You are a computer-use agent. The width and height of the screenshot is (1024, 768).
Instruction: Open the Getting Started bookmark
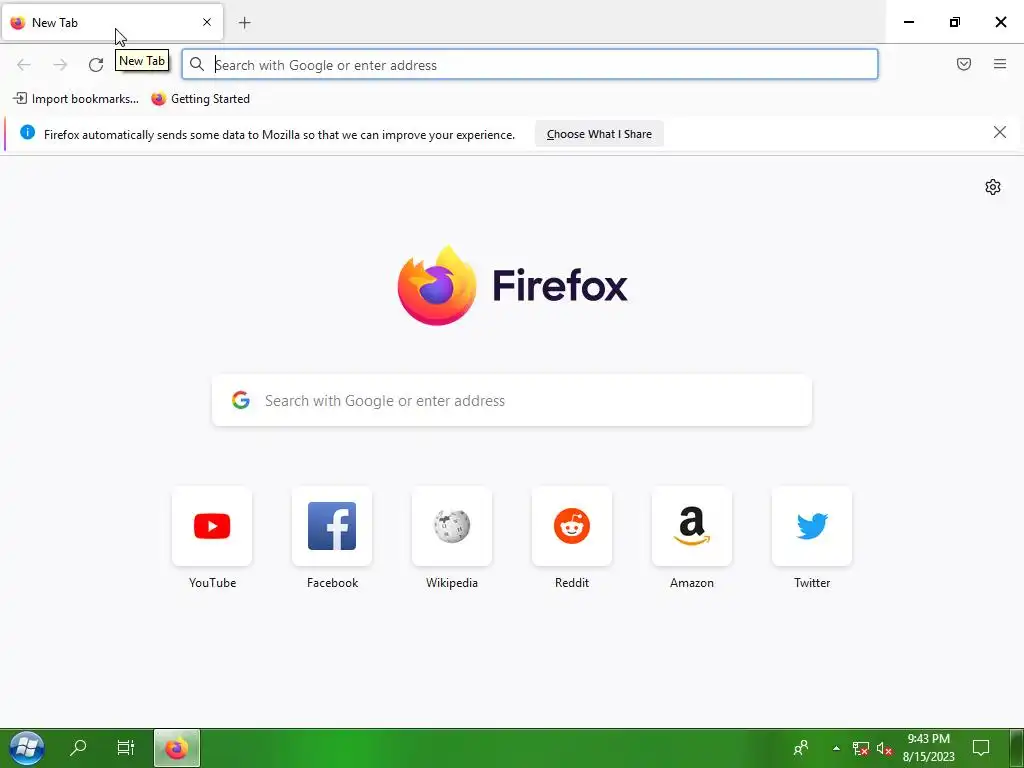click(x=200, y=99)
